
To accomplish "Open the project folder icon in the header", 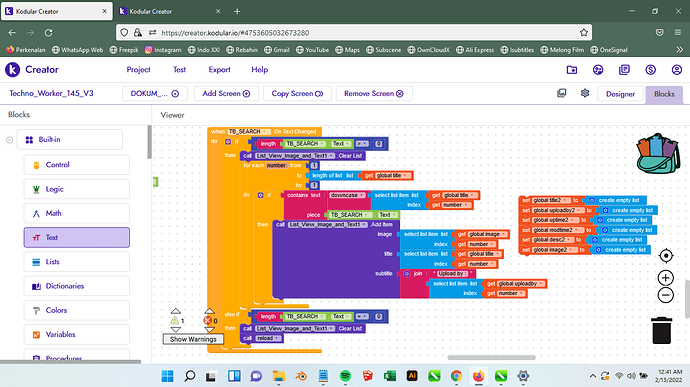I will pyautogui.click(x=572, y=70).
